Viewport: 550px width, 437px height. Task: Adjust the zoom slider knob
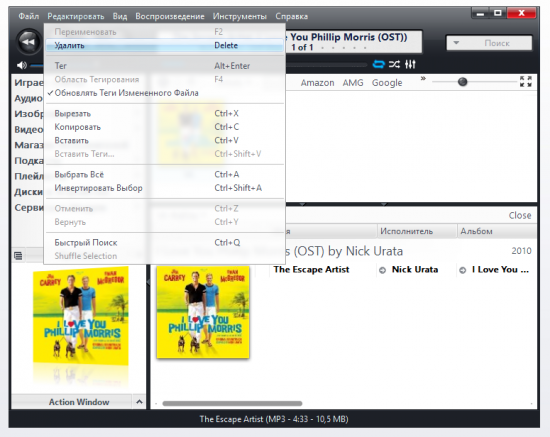(463, 82)
